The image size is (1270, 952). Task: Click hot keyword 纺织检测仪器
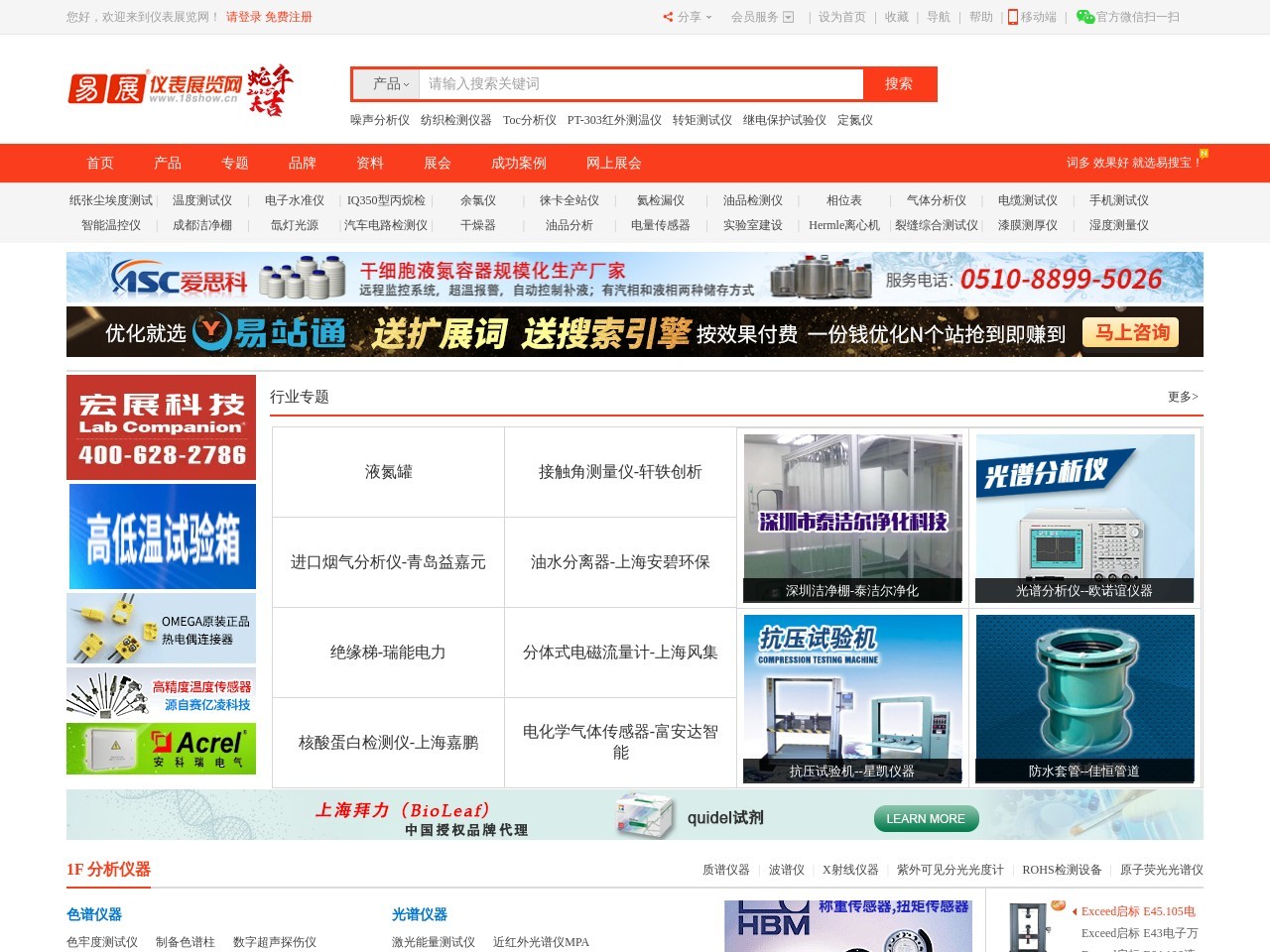456,120
